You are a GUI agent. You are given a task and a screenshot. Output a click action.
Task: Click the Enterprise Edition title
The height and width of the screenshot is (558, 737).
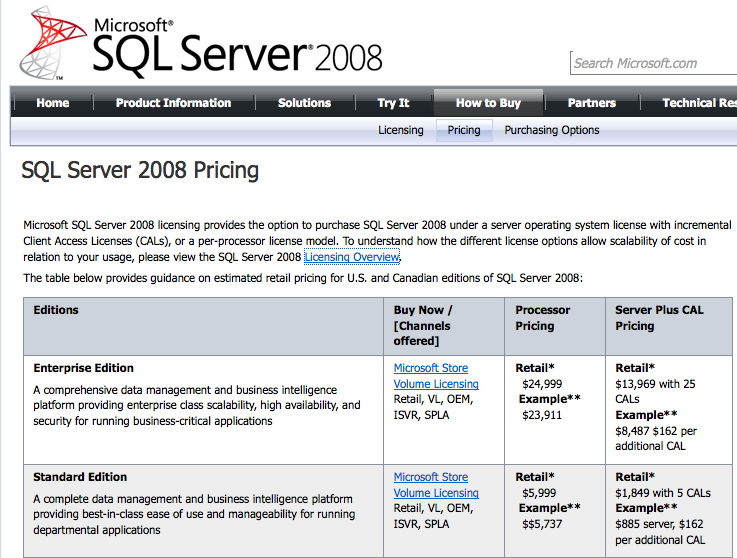[84, 368]
